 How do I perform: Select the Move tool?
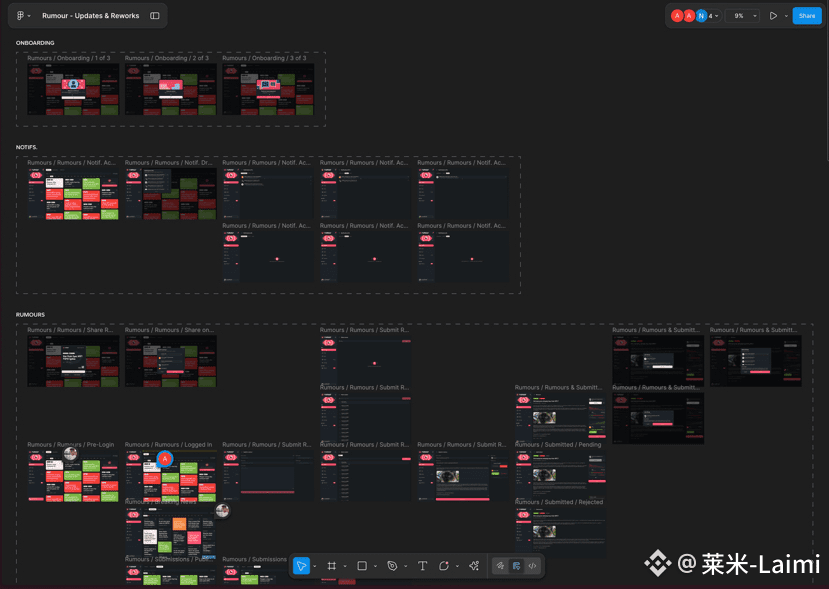point(301,566)
